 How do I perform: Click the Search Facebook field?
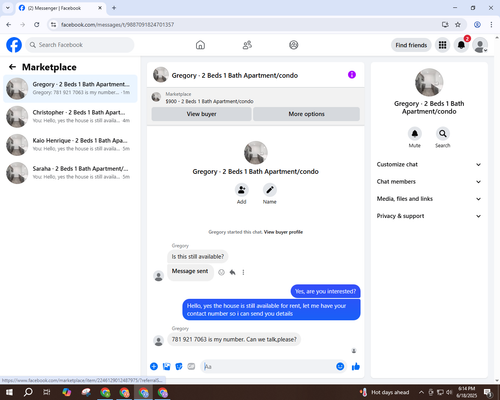[x=80, y=45]
